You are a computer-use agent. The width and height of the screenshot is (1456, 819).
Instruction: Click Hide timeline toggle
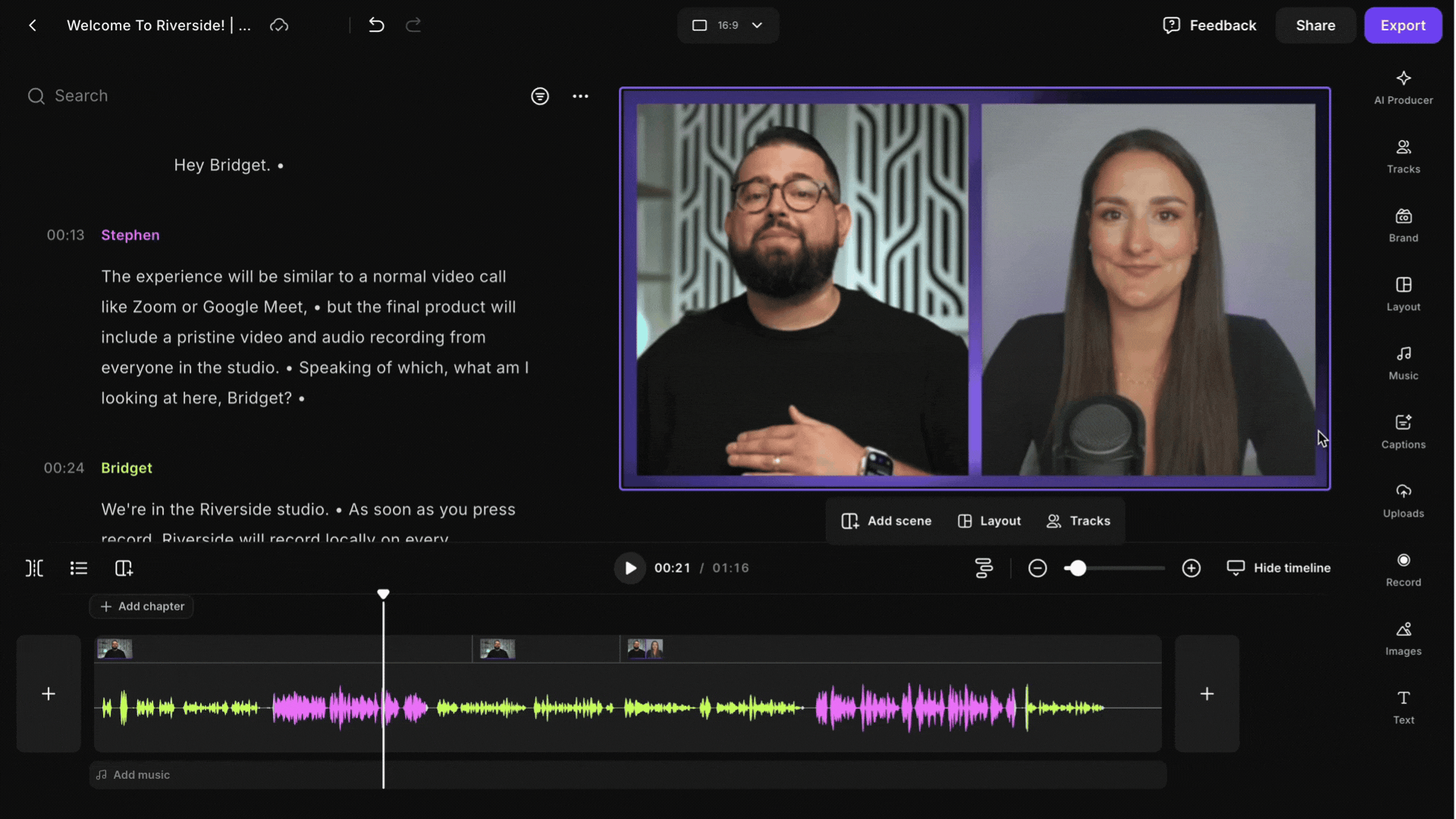click(1279, 568)
